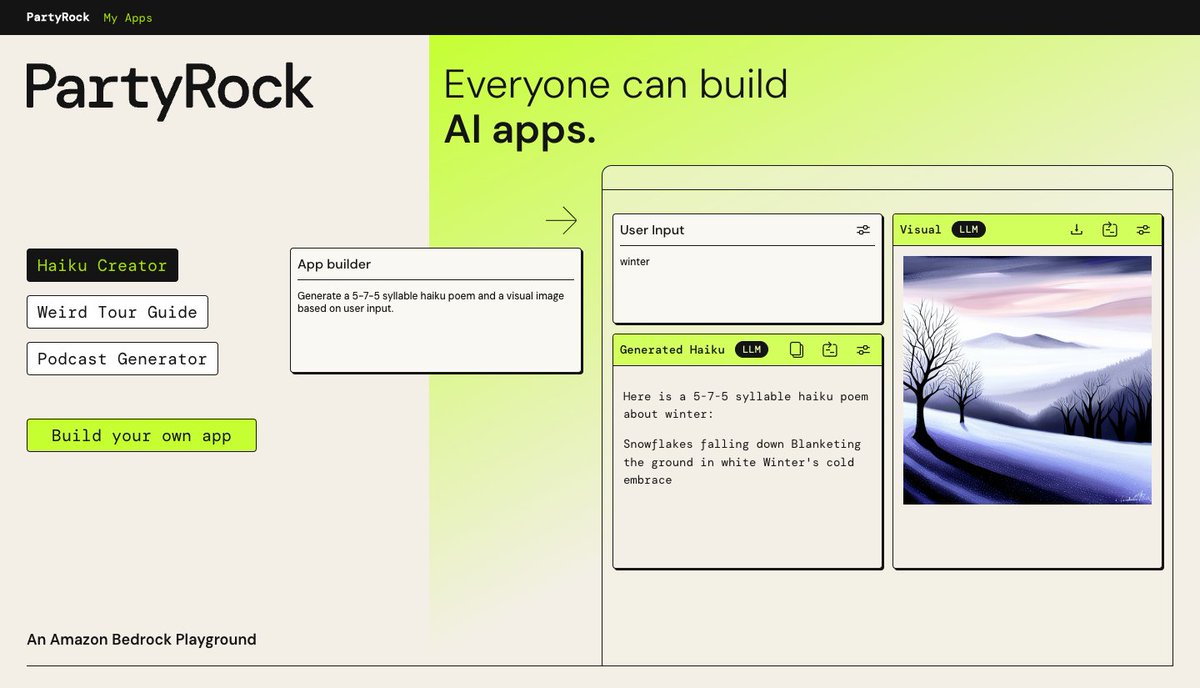The image size is (1200, 688).
Task: Open the Visual widget settings
Action: 1143,229
